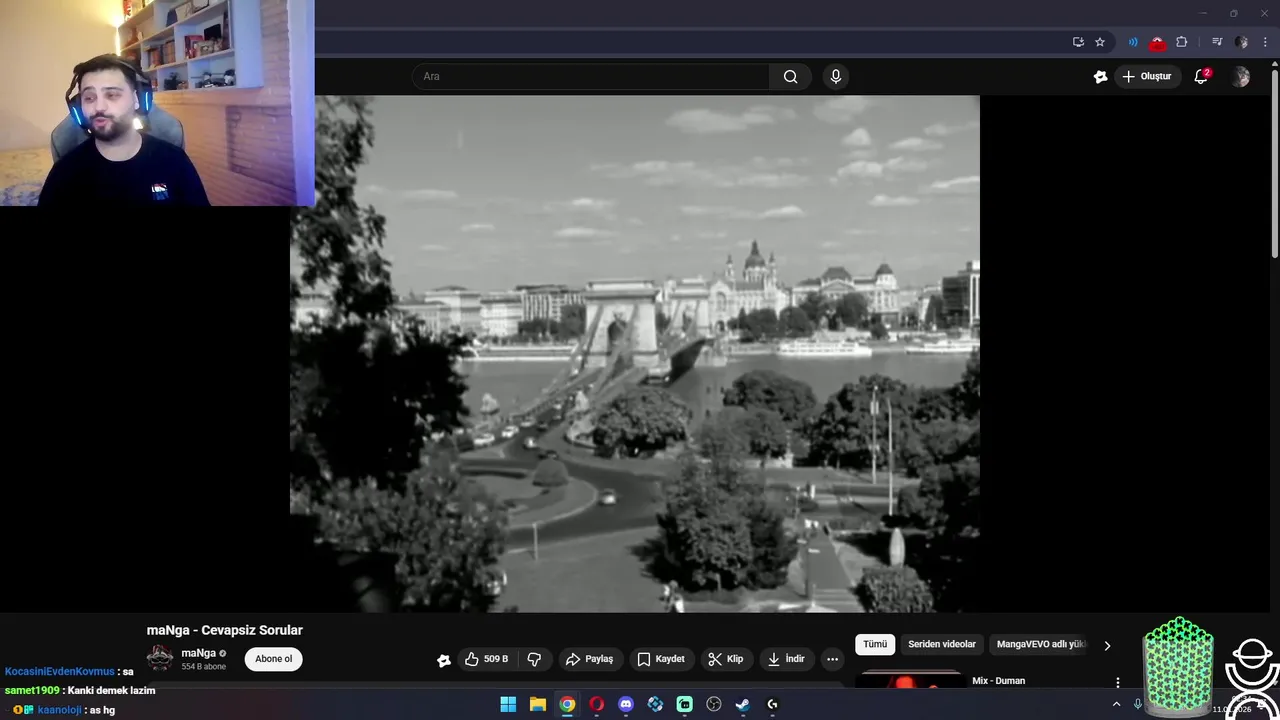Image resolution: width=1280 pixels, height=720 pixels.
Task: Save the video with Kaydet
Action: (661, 659)
